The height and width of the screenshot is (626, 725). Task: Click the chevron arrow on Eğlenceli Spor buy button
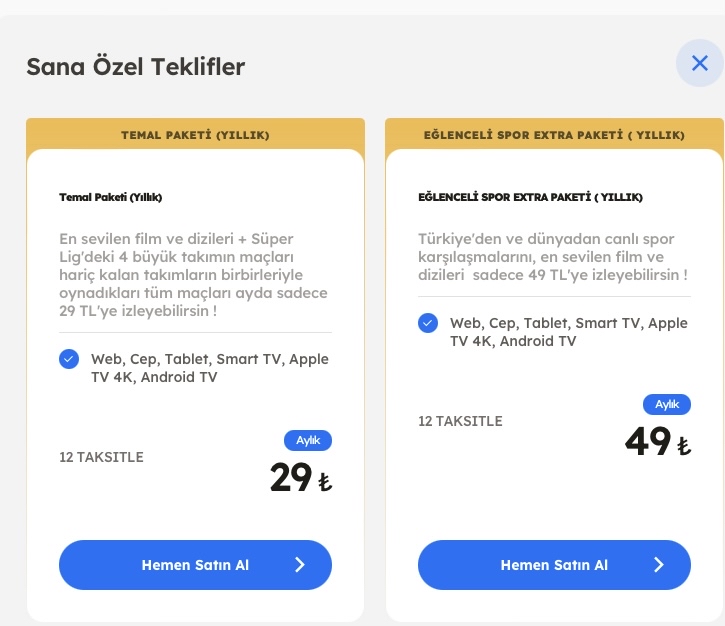coord(659,565)
